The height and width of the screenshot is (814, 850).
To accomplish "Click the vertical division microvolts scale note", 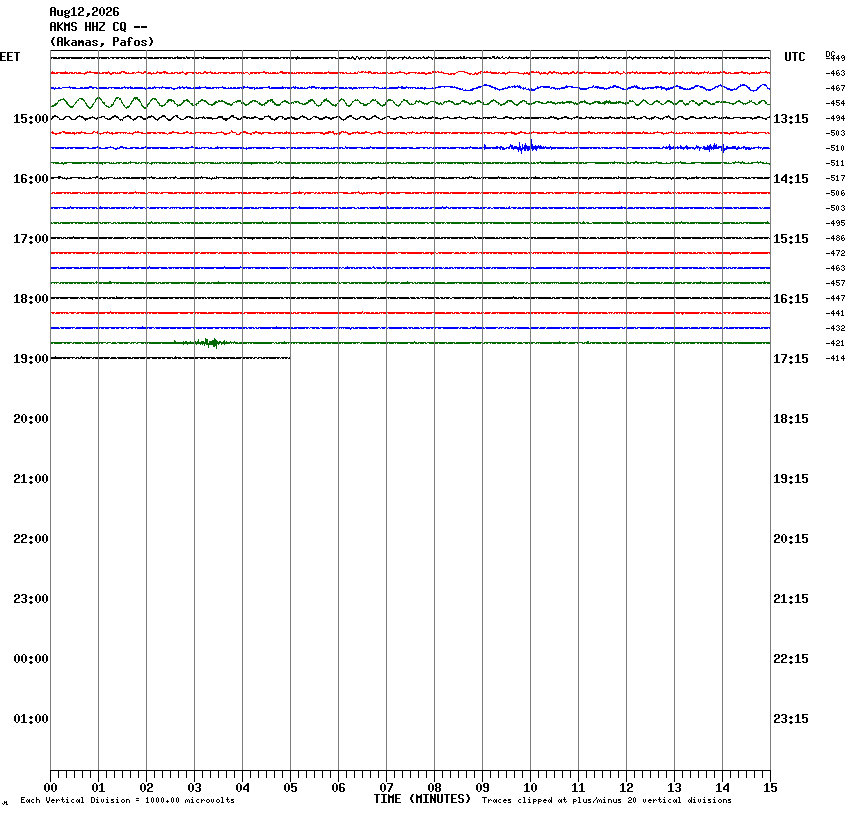I will tap(127, 800).
